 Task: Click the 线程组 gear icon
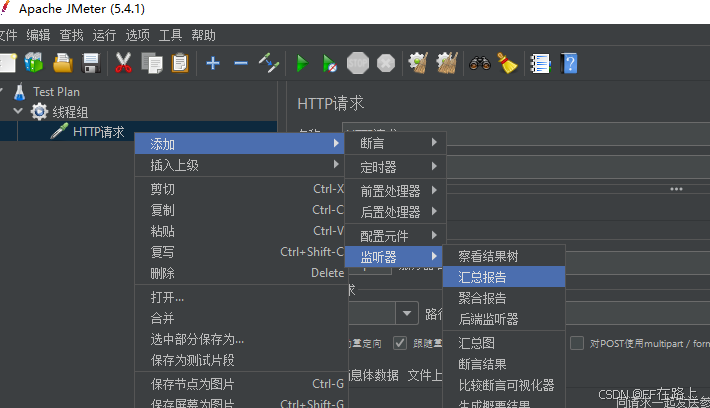tap(39, 111)
